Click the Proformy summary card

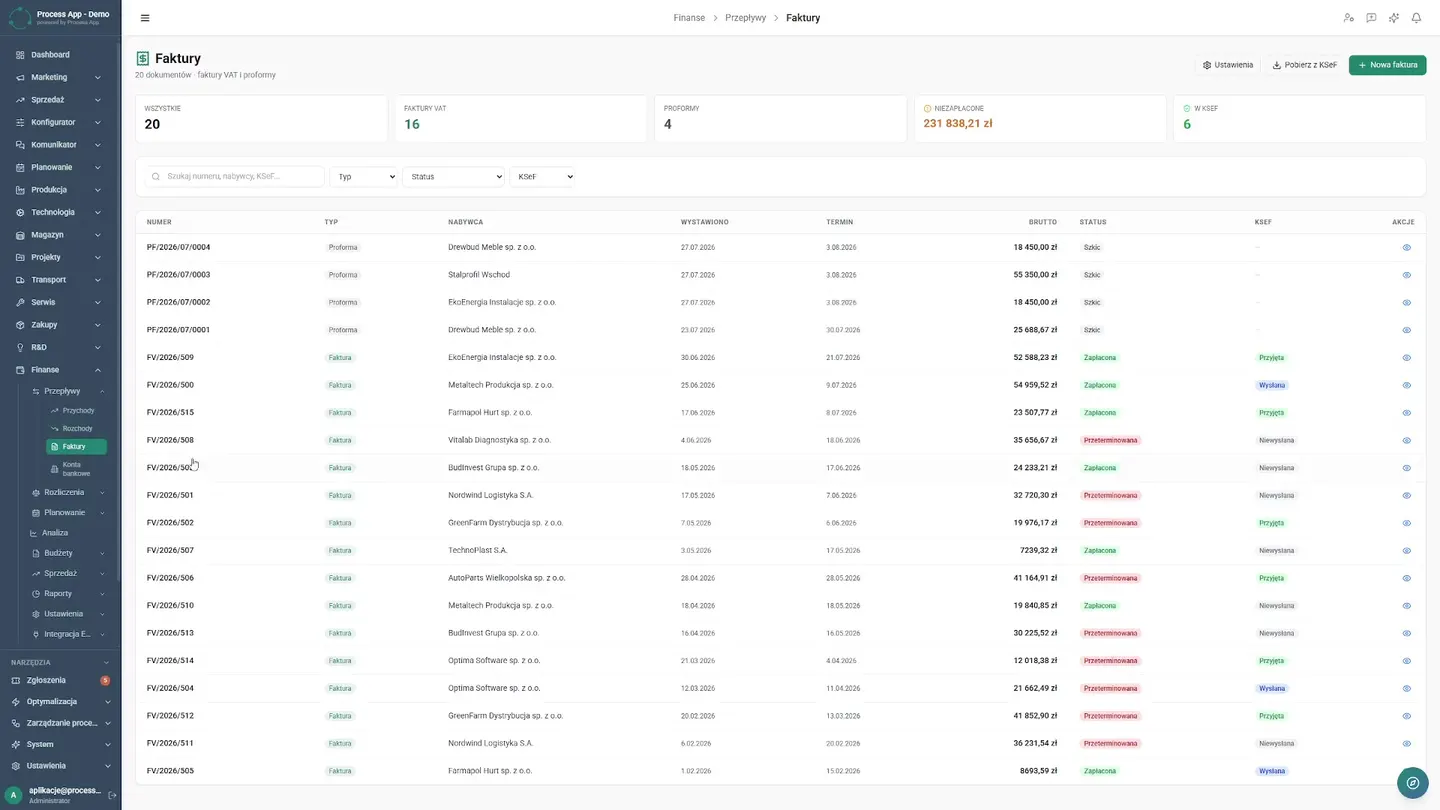[x=780, y=118]
